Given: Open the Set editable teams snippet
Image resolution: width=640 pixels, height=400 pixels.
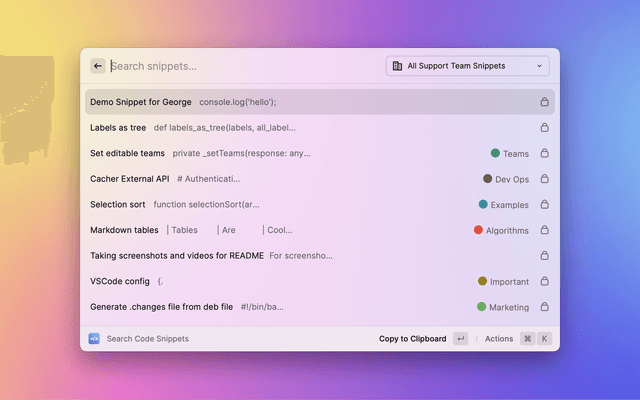Looking at the screenshot, I should coord(127,153).
